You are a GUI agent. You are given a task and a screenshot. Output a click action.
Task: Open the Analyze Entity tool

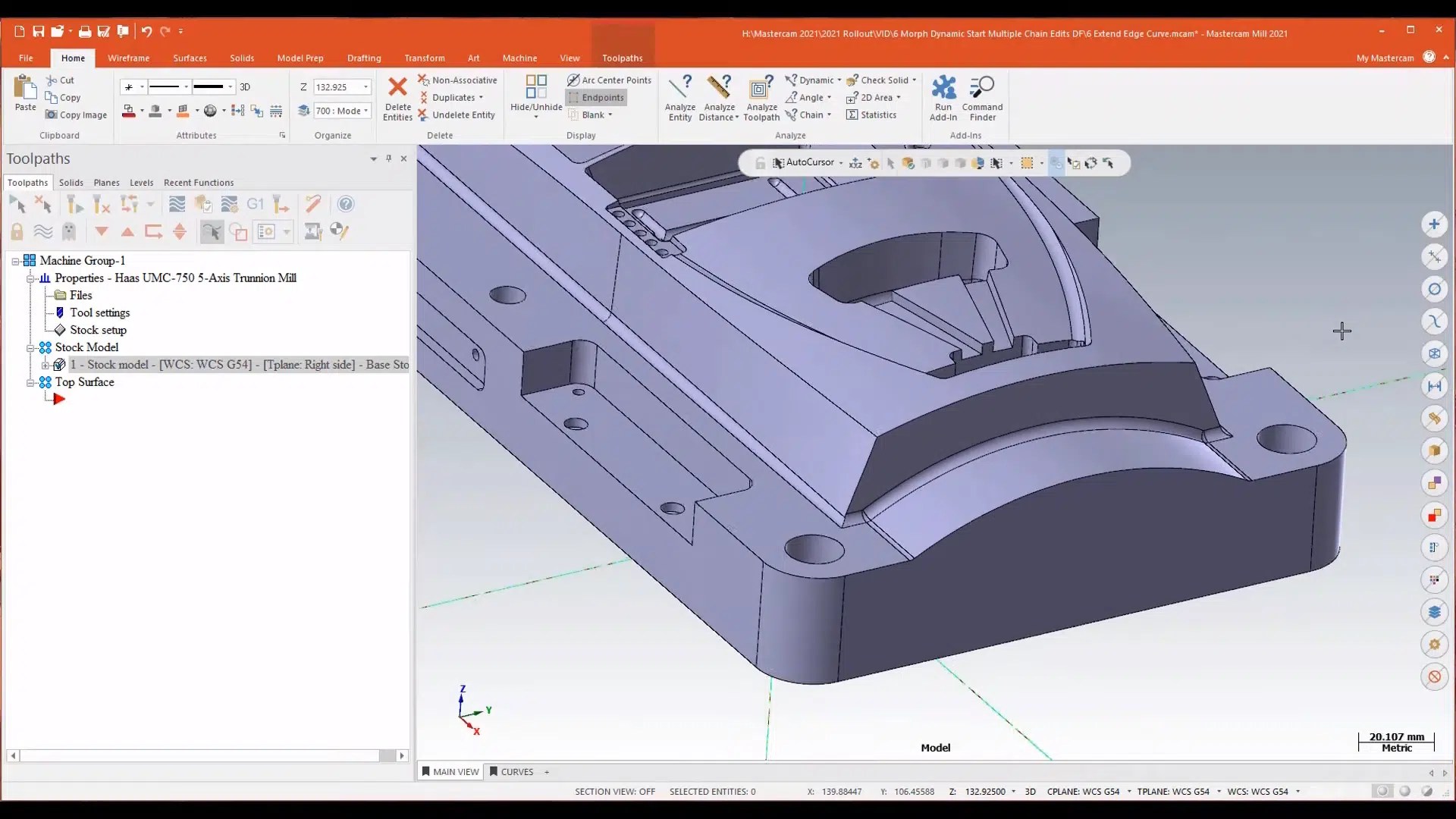coord(679,88)
